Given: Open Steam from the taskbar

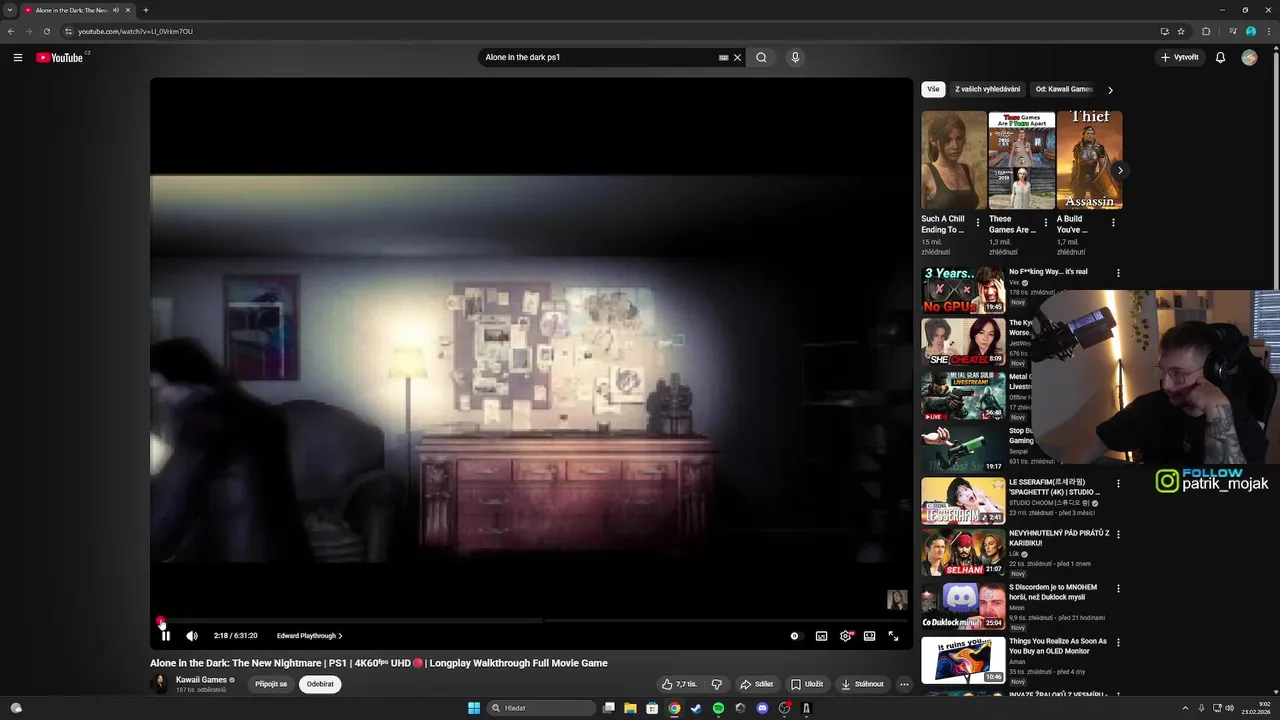Looking at the screenshot, I should (696, 708).
